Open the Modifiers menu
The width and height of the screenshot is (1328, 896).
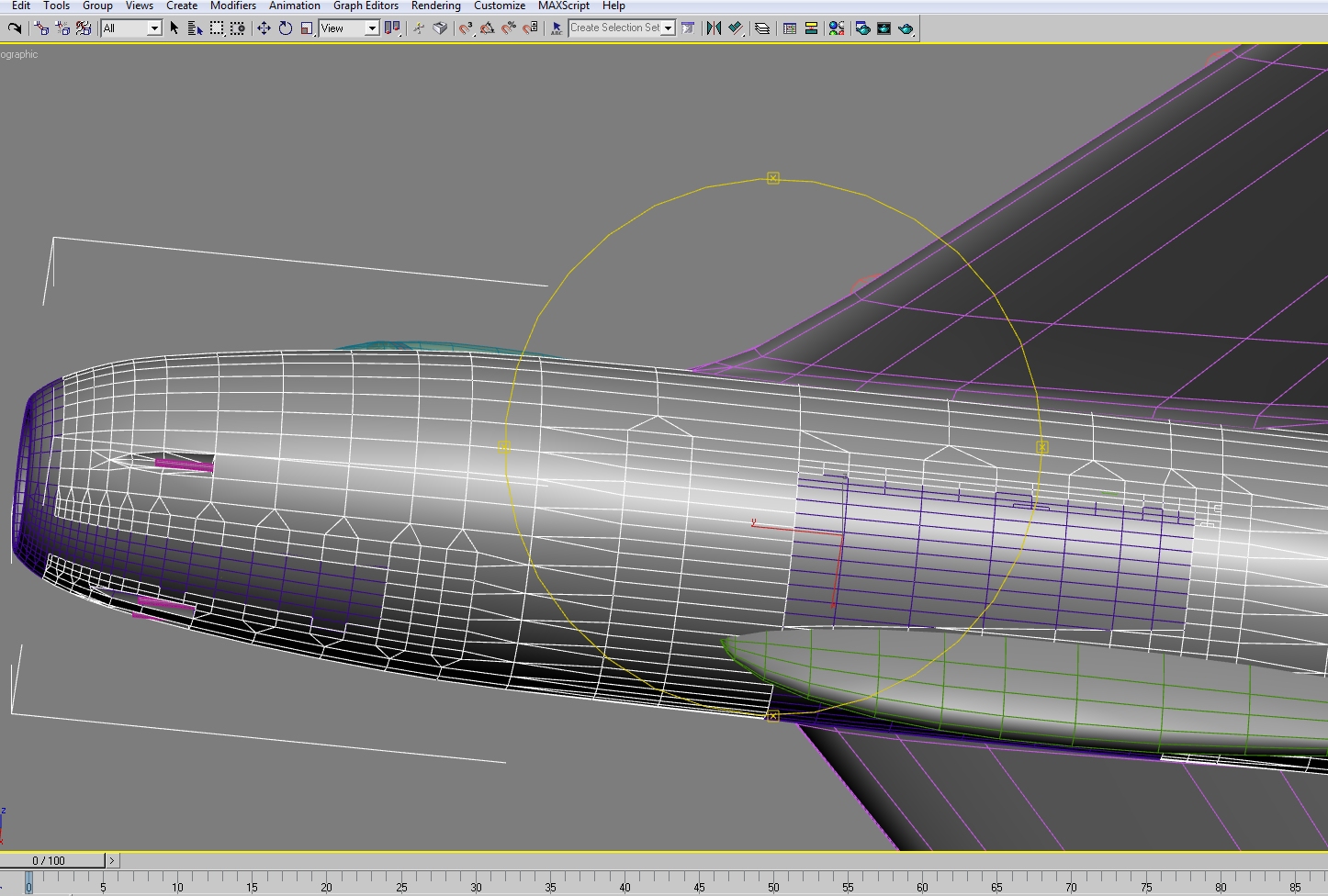233,6
